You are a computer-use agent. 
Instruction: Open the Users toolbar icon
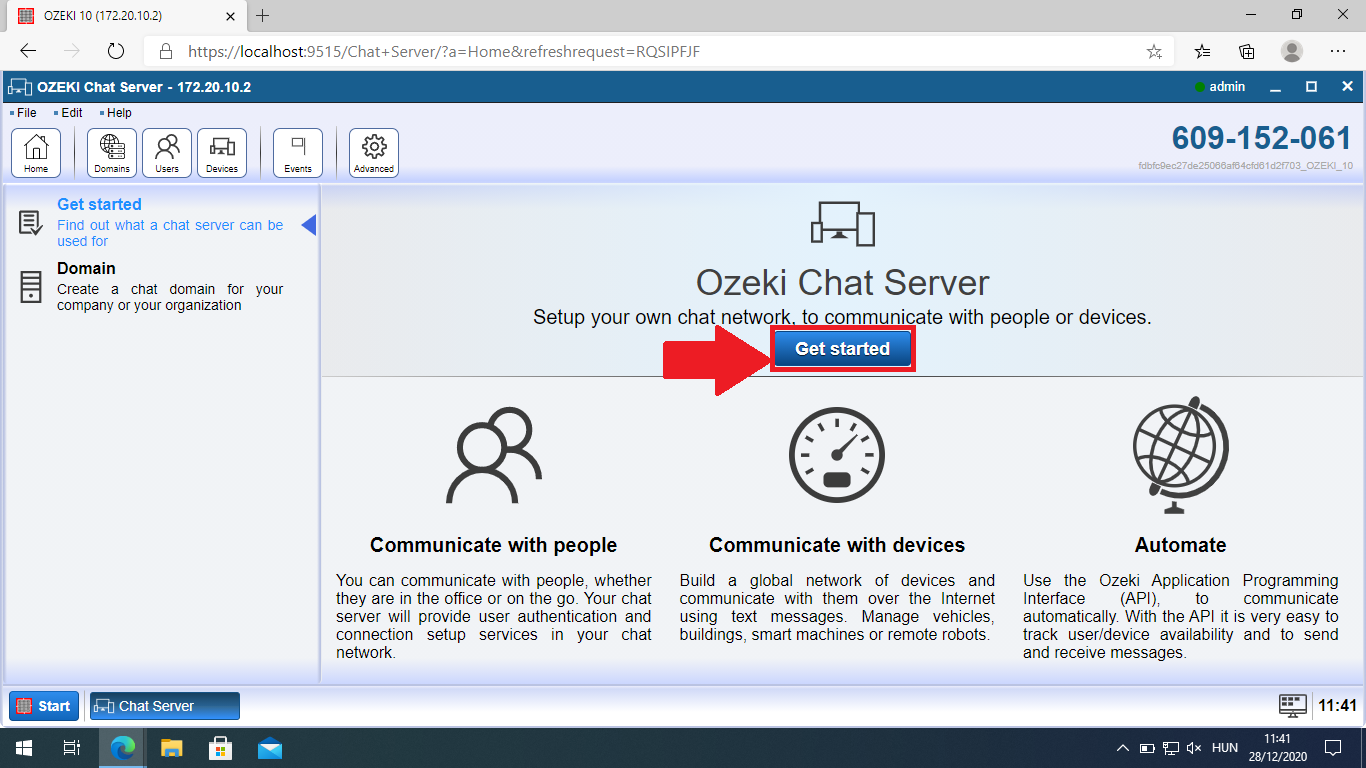point(167,152)
